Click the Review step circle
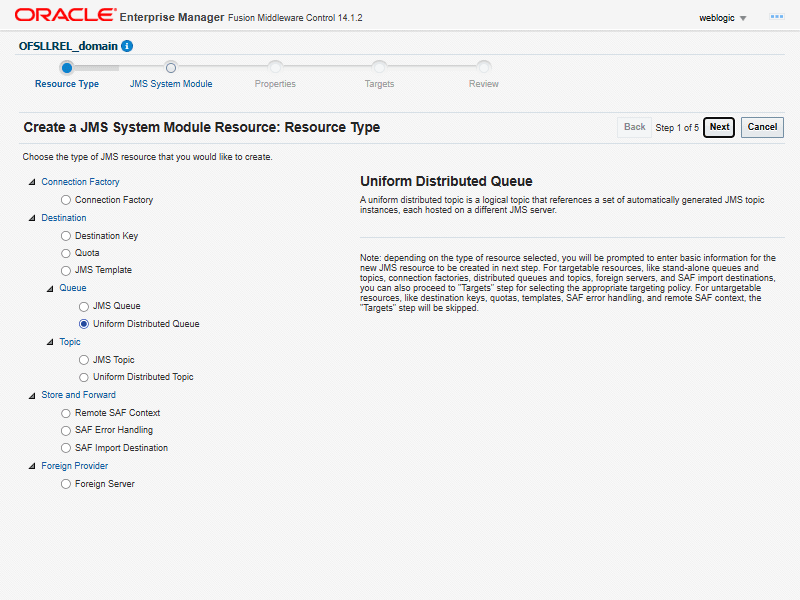Viewport: 800px width, 600px height. (484, 67)
